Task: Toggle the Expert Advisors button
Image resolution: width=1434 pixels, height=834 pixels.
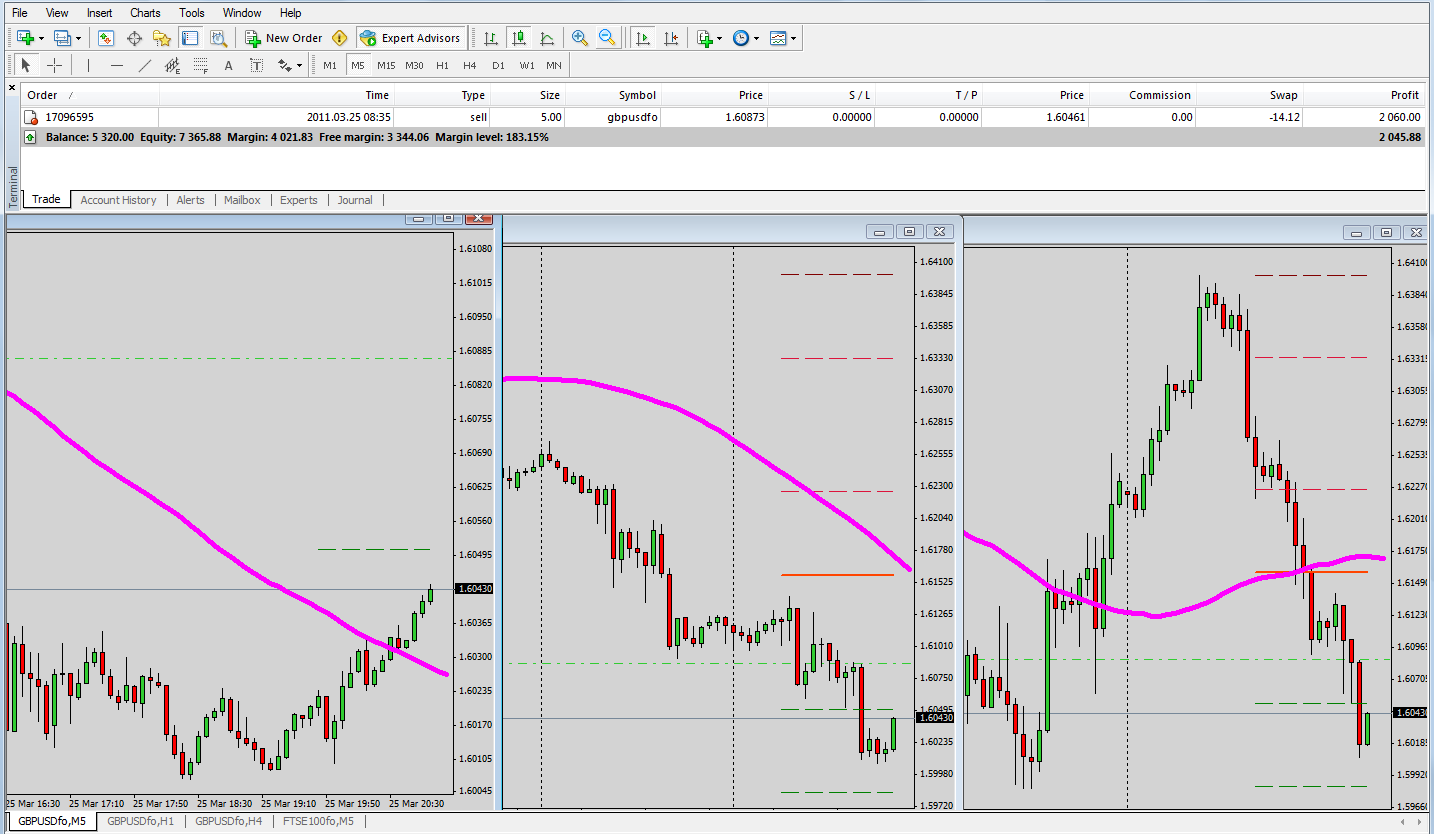Action: [x=411, y=38]
